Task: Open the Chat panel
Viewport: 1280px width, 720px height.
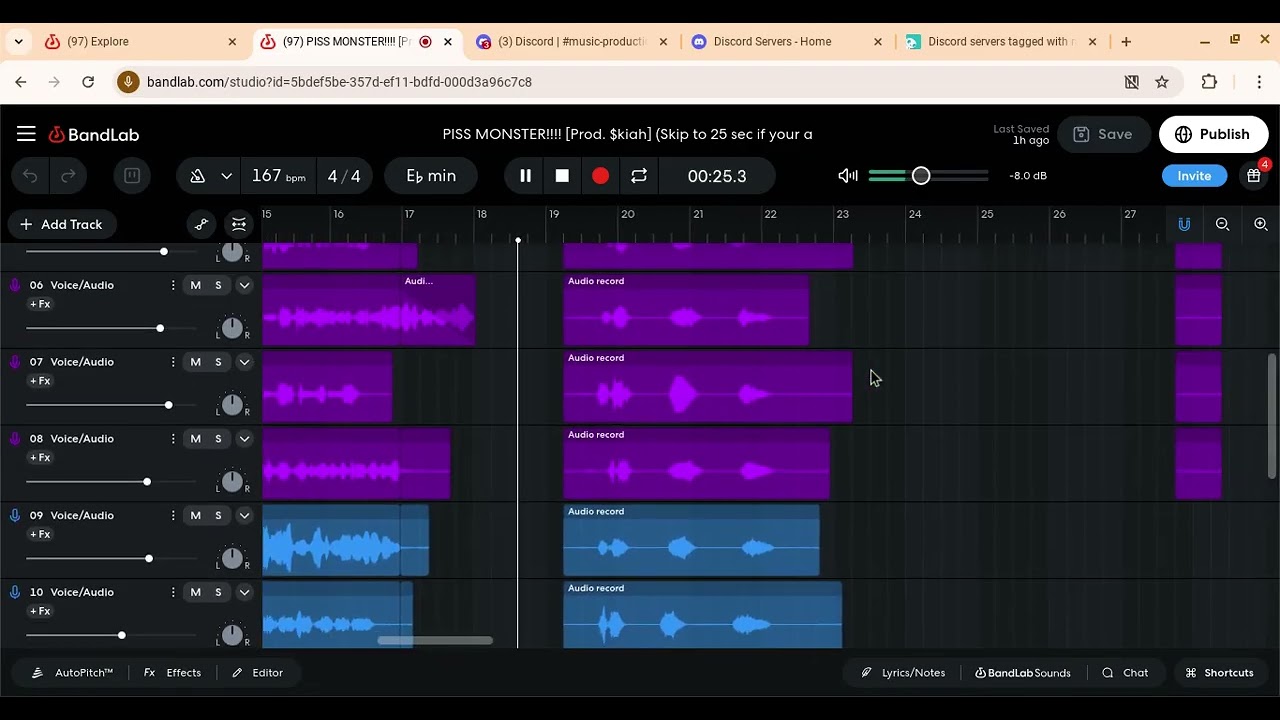Action: click(1125, 673)
